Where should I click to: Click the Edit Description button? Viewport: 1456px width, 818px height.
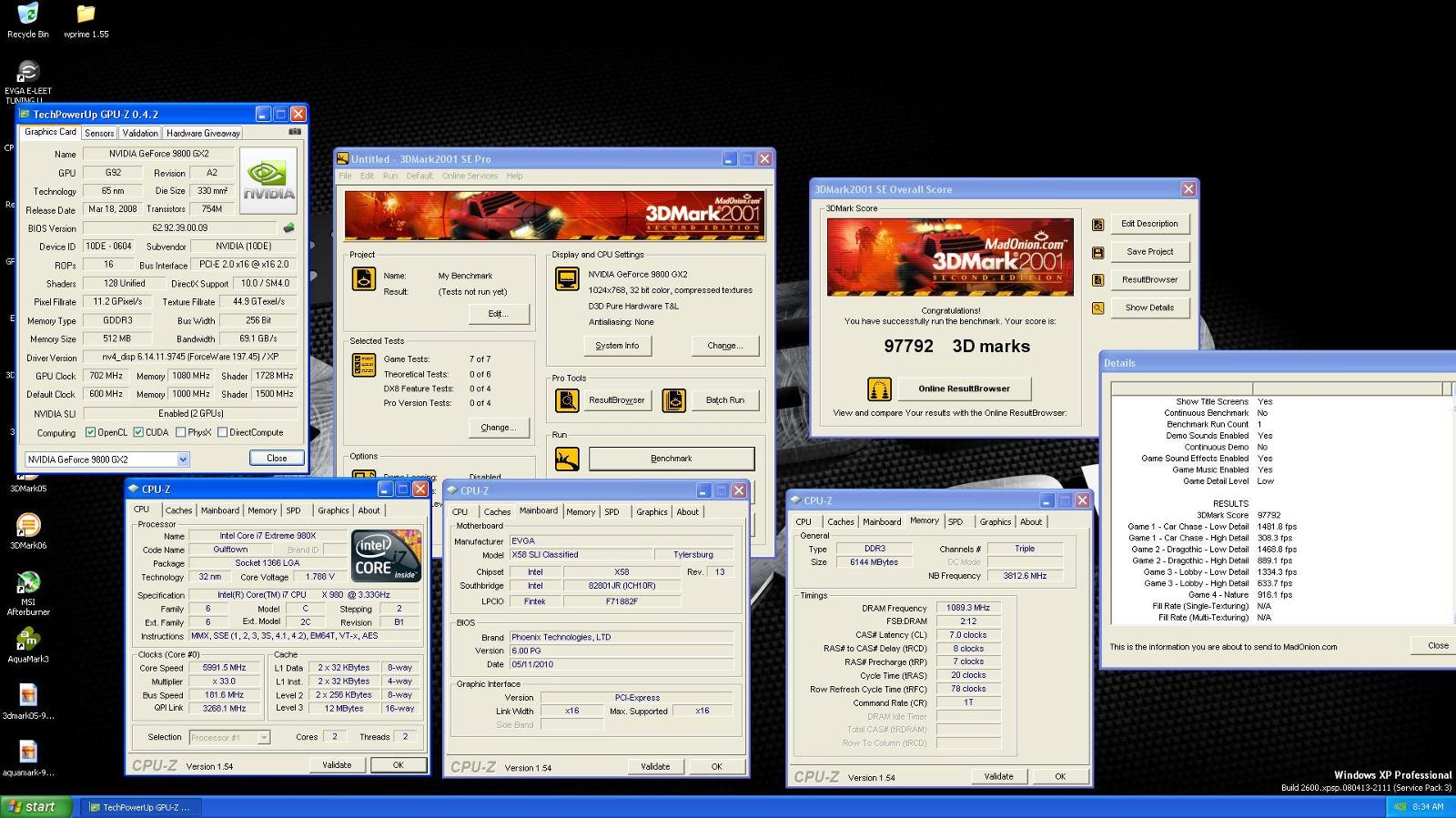click(1149, 224)
